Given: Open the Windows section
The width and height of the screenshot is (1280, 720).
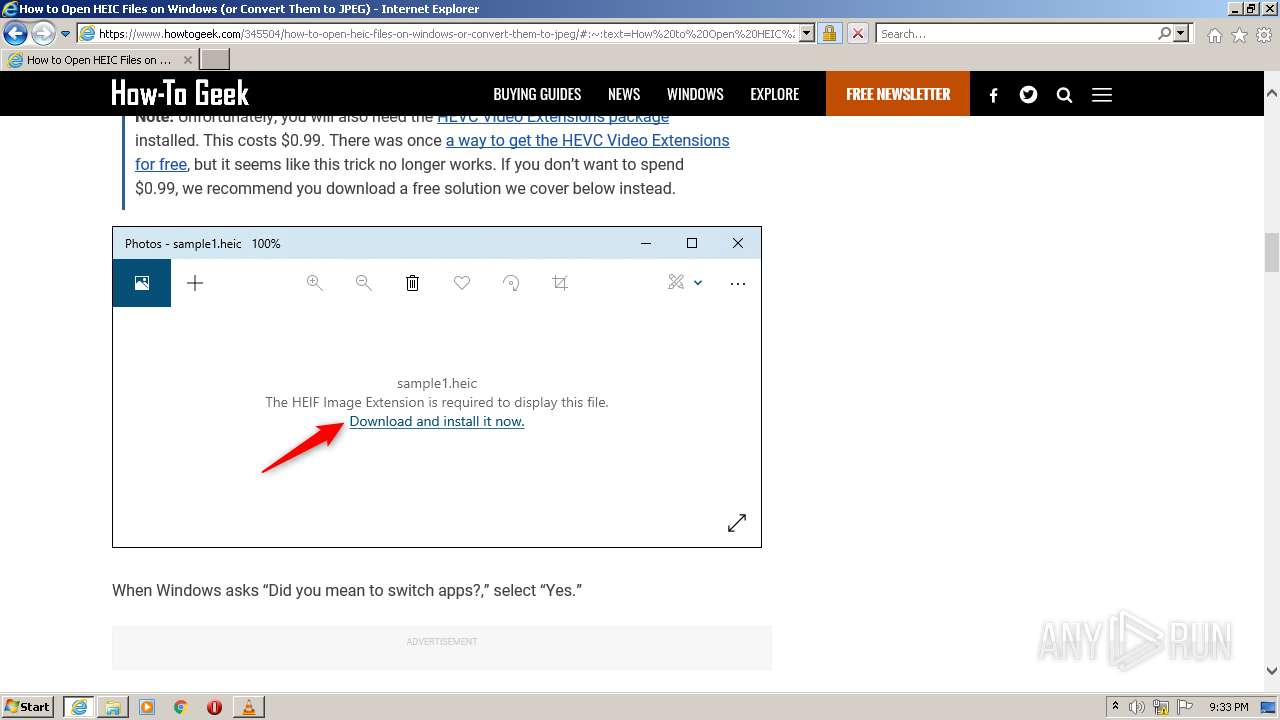Looking at the screenshot, I should [695, 94].
